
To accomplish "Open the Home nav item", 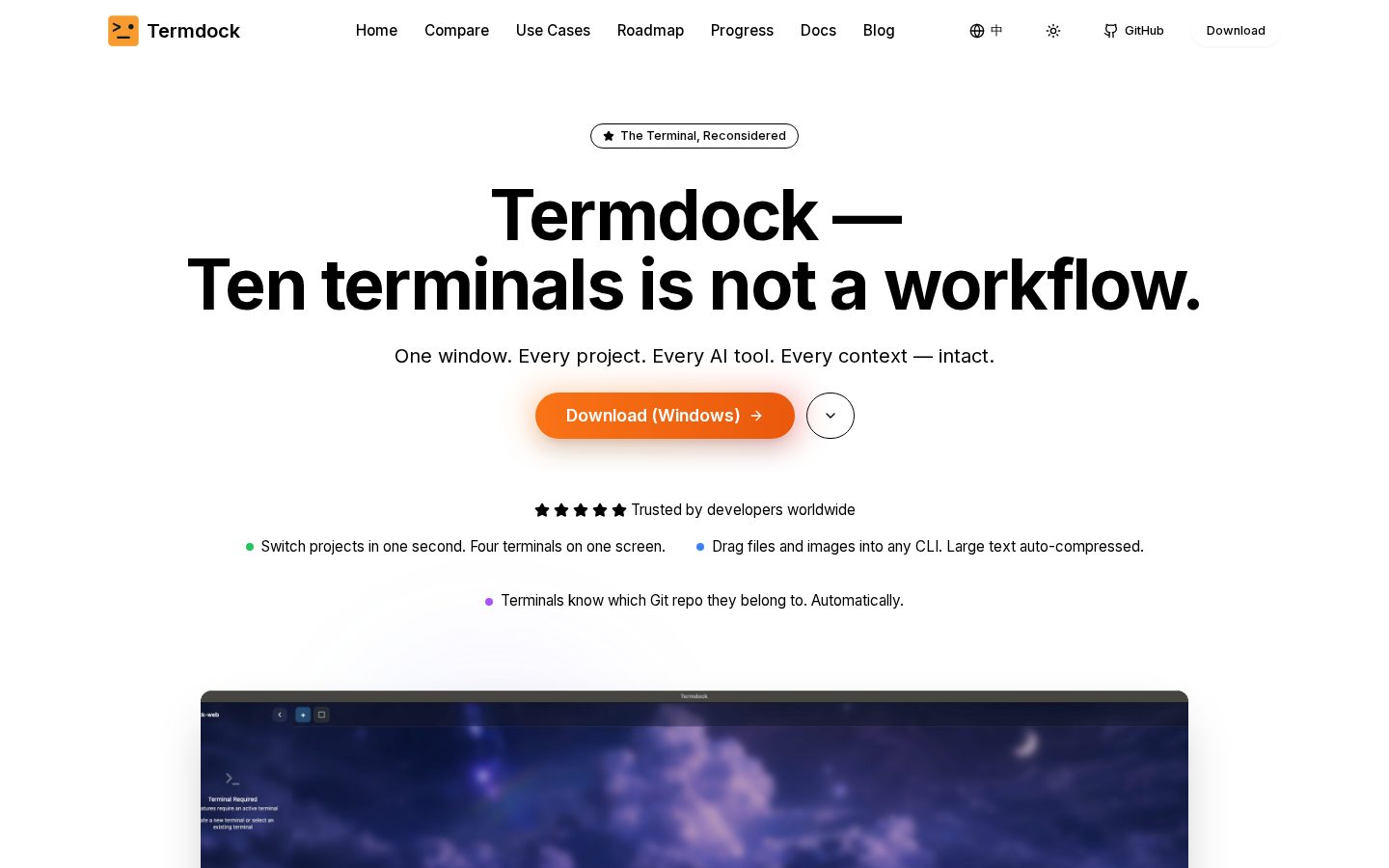I will [376, 31].
